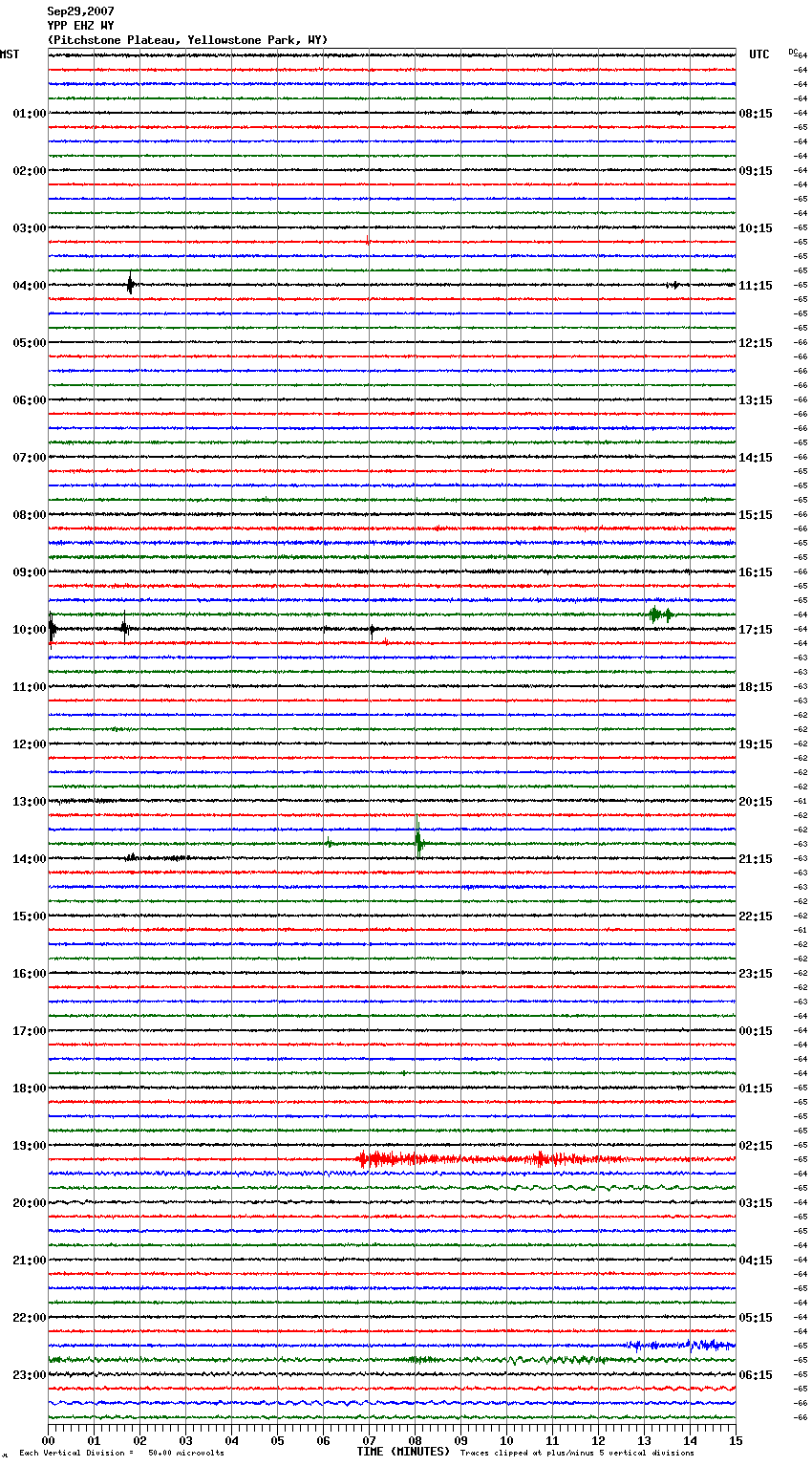Image resolution: width=812 pixels, height=1466 pixels.
Task: Click the "14:15" UTC time label
Action: (x=756, y=458)
